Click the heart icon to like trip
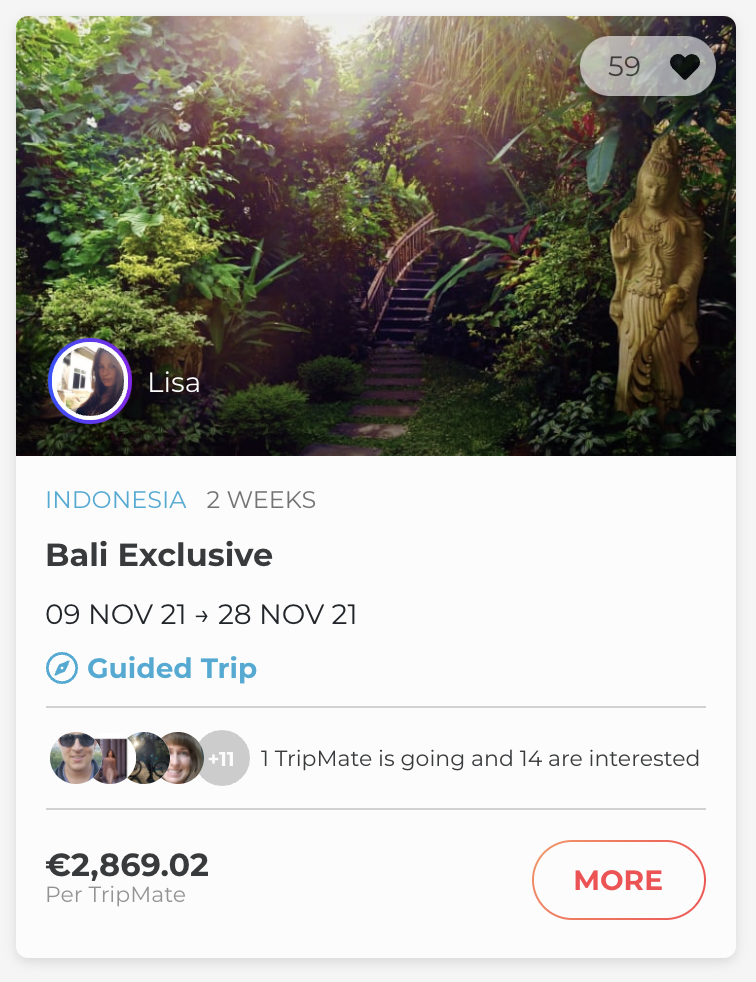Screen dimensions: 756x982 tap(685, 67)
